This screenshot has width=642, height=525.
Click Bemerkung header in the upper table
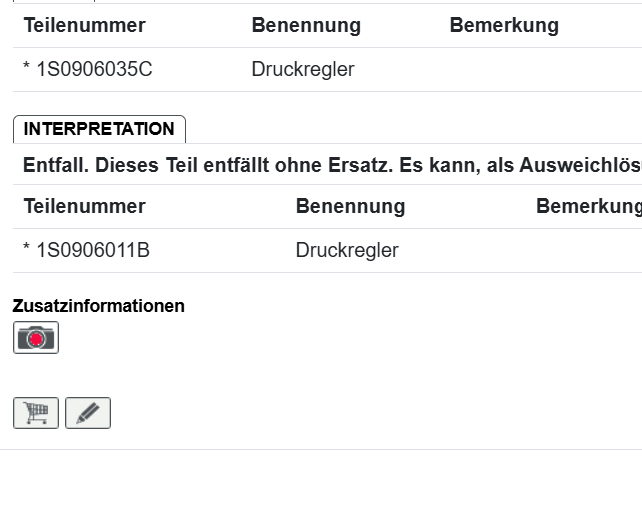pos(504,26)
